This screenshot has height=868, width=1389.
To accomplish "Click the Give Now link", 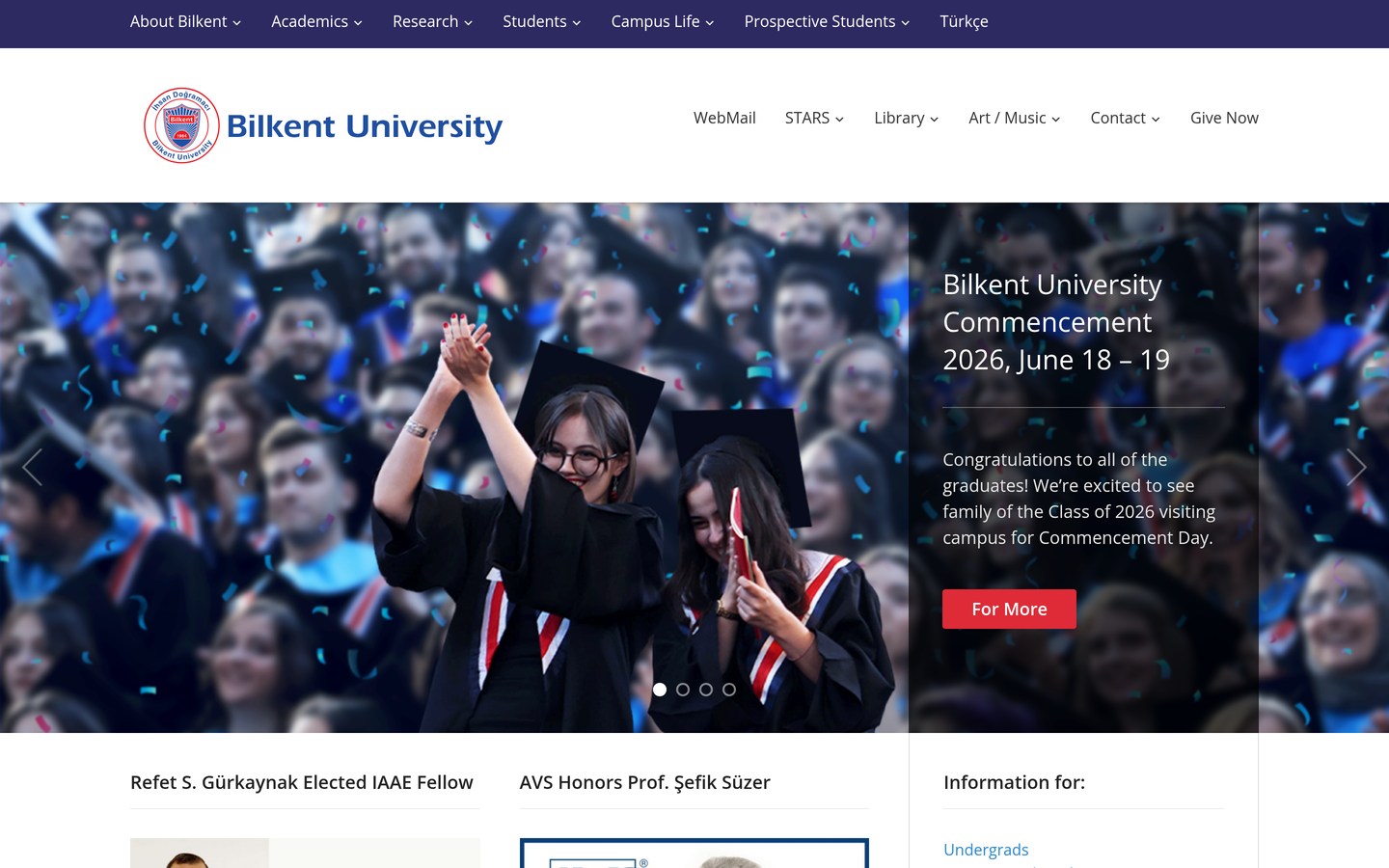I will [1224, 118].
